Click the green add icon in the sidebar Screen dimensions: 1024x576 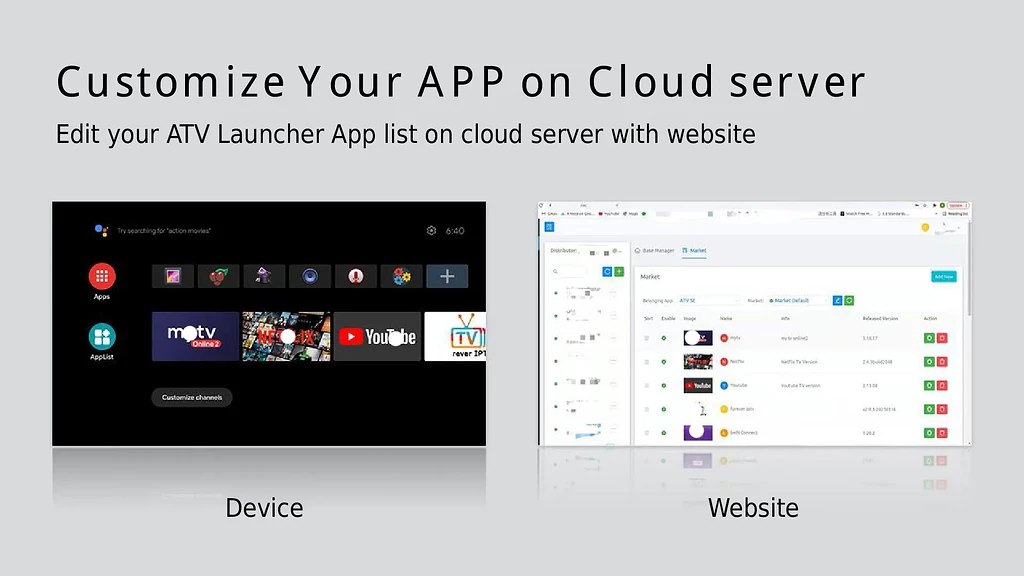click(618, 271)
